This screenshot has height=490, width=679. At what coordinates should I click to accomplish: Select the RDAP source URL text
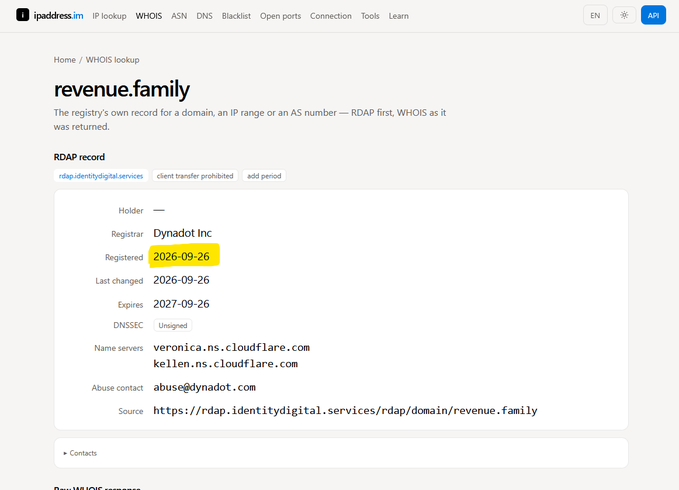345,411
